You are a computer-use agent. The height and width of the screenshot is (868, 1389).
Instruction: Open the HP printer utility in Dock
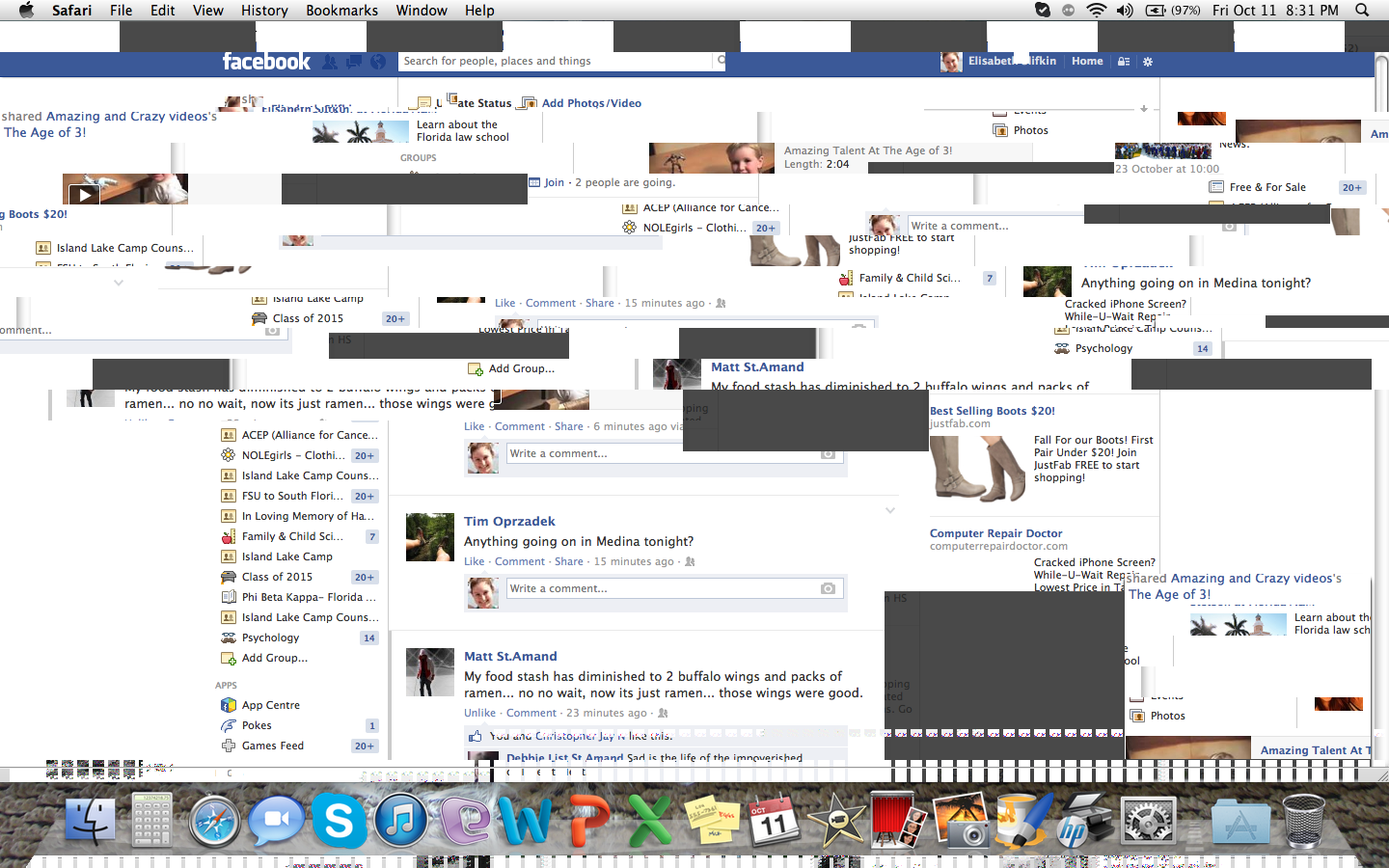pyautogui.click(x=1085, y=822)
